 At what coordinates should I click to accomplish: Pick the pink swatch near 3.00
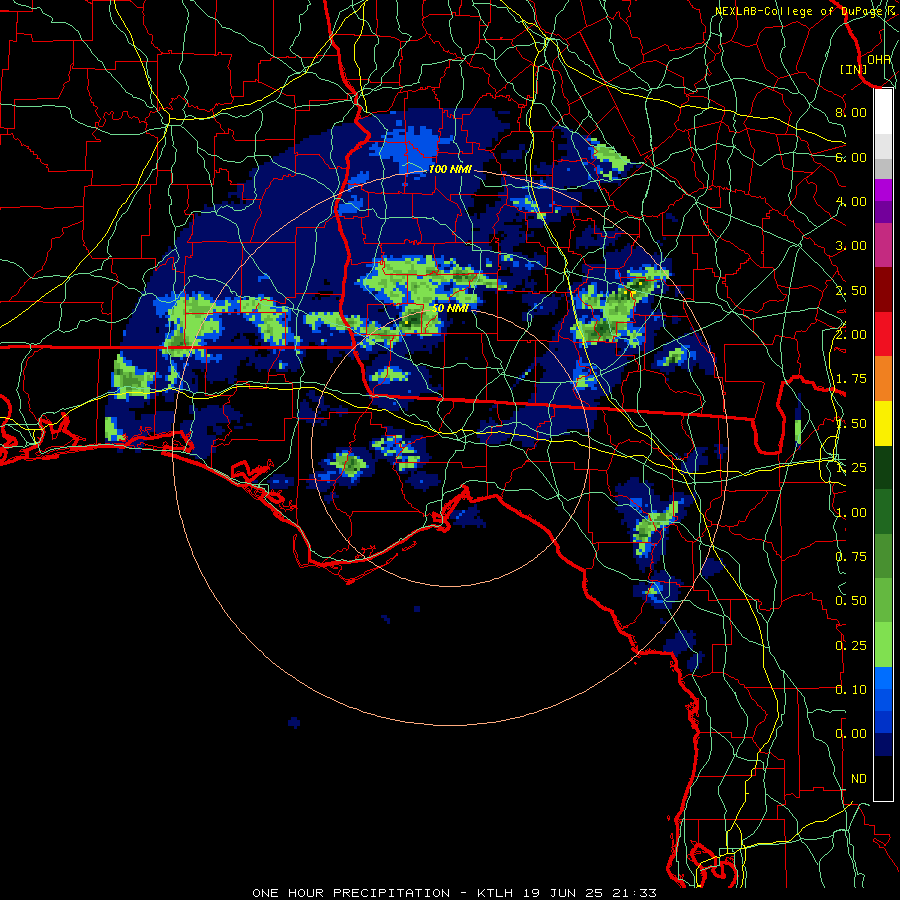(883, 246)
